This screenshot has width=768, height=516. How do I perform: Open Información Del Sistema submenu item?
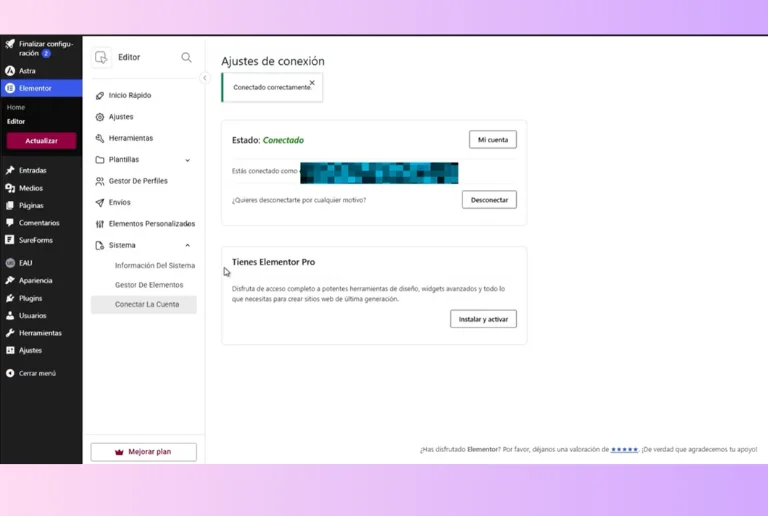(x=155, y=265)
